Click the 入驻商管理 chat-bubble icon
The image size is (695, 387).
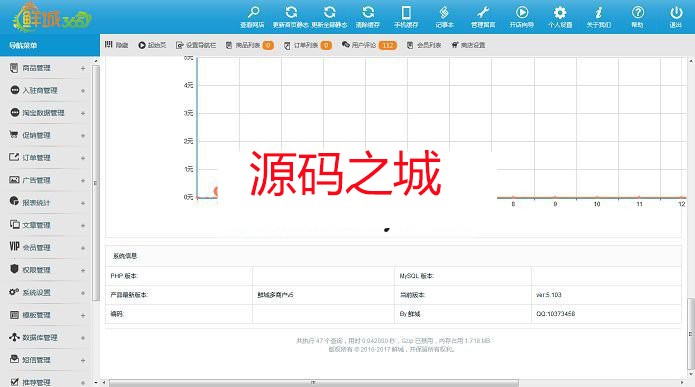(15, 90)
